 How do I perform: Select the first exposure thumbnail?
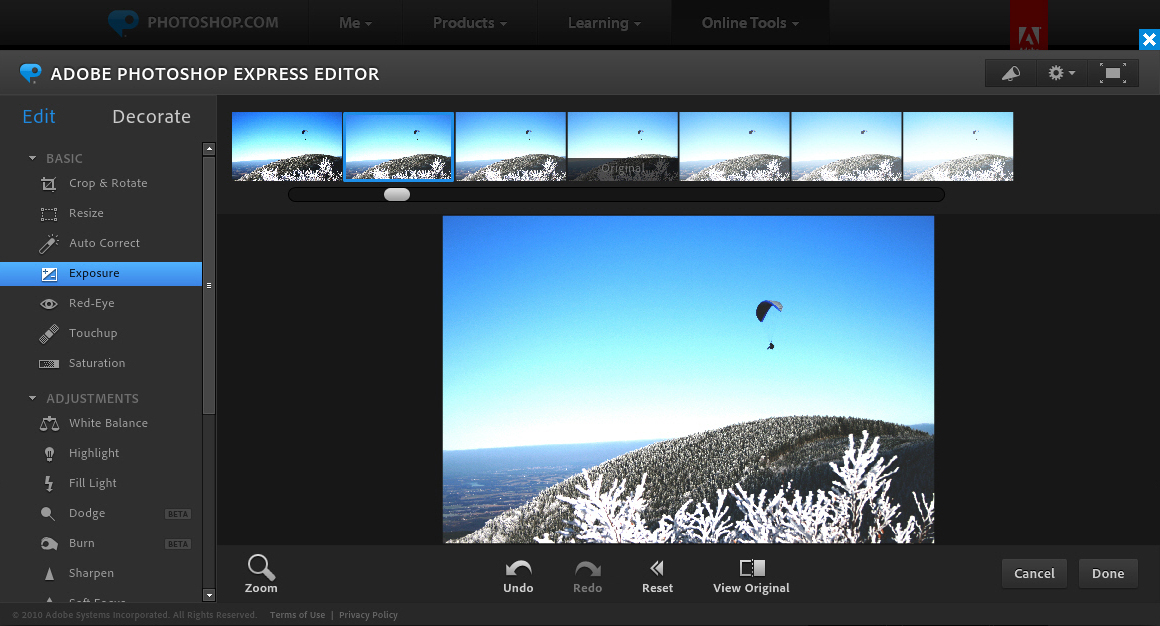point(287,147)
